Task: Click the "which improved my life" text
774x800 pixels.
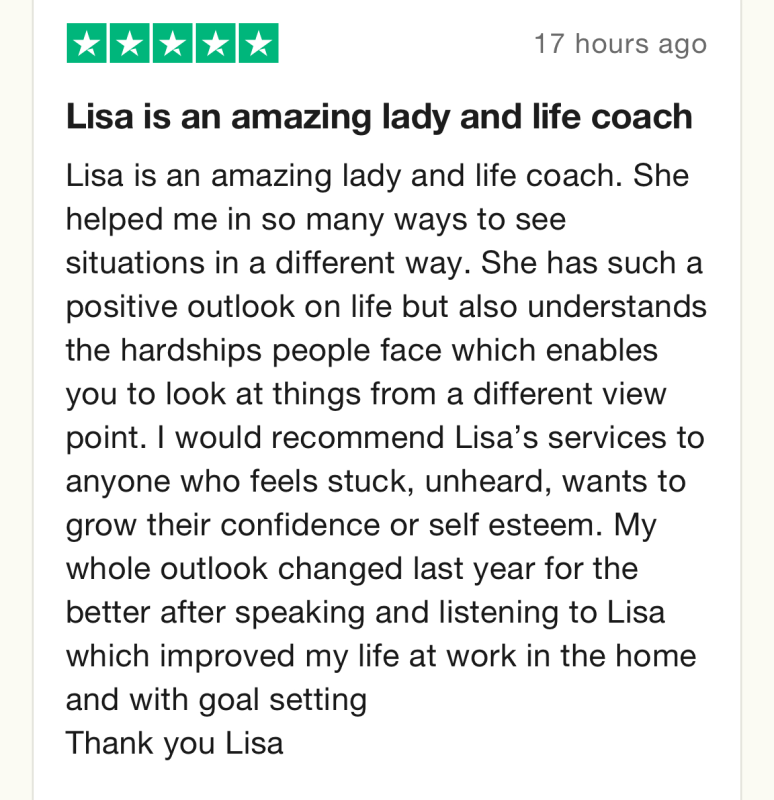Action: (233, 657)
